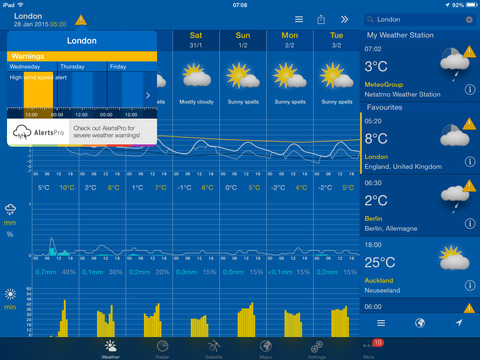Tap the yellow warning triangle beside London

81,20
